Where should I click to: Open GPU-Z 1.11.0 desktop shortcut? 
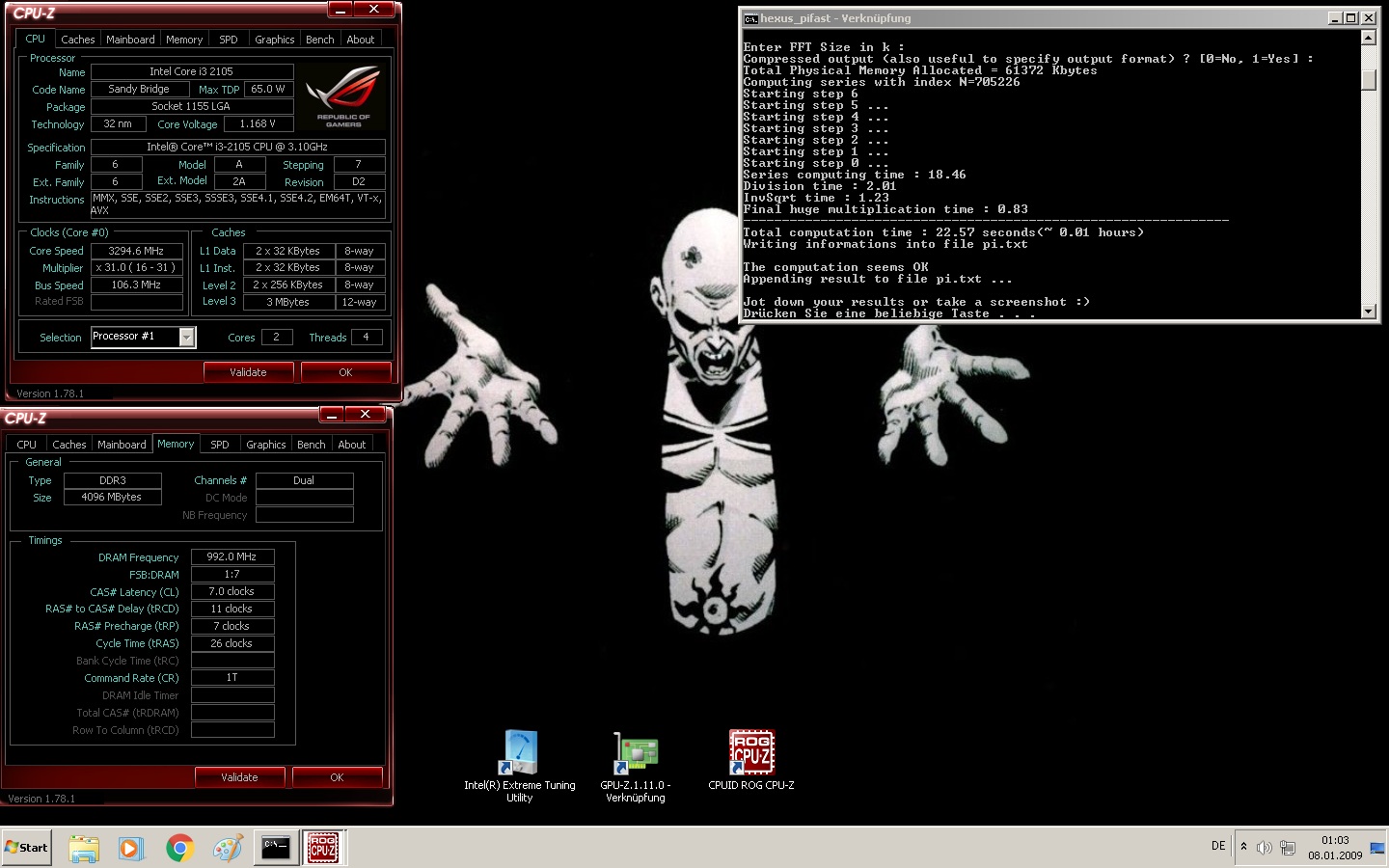pyautogui.click(x=636, y=766)
